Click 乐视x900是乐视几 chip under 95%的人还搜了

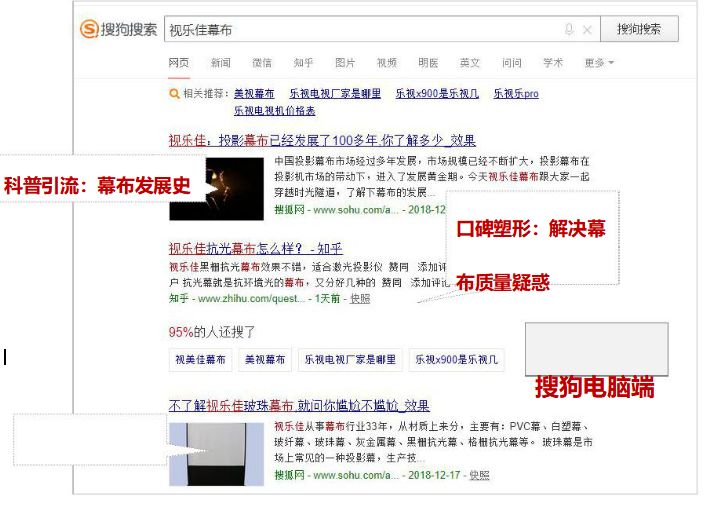(x=457, y=360)
